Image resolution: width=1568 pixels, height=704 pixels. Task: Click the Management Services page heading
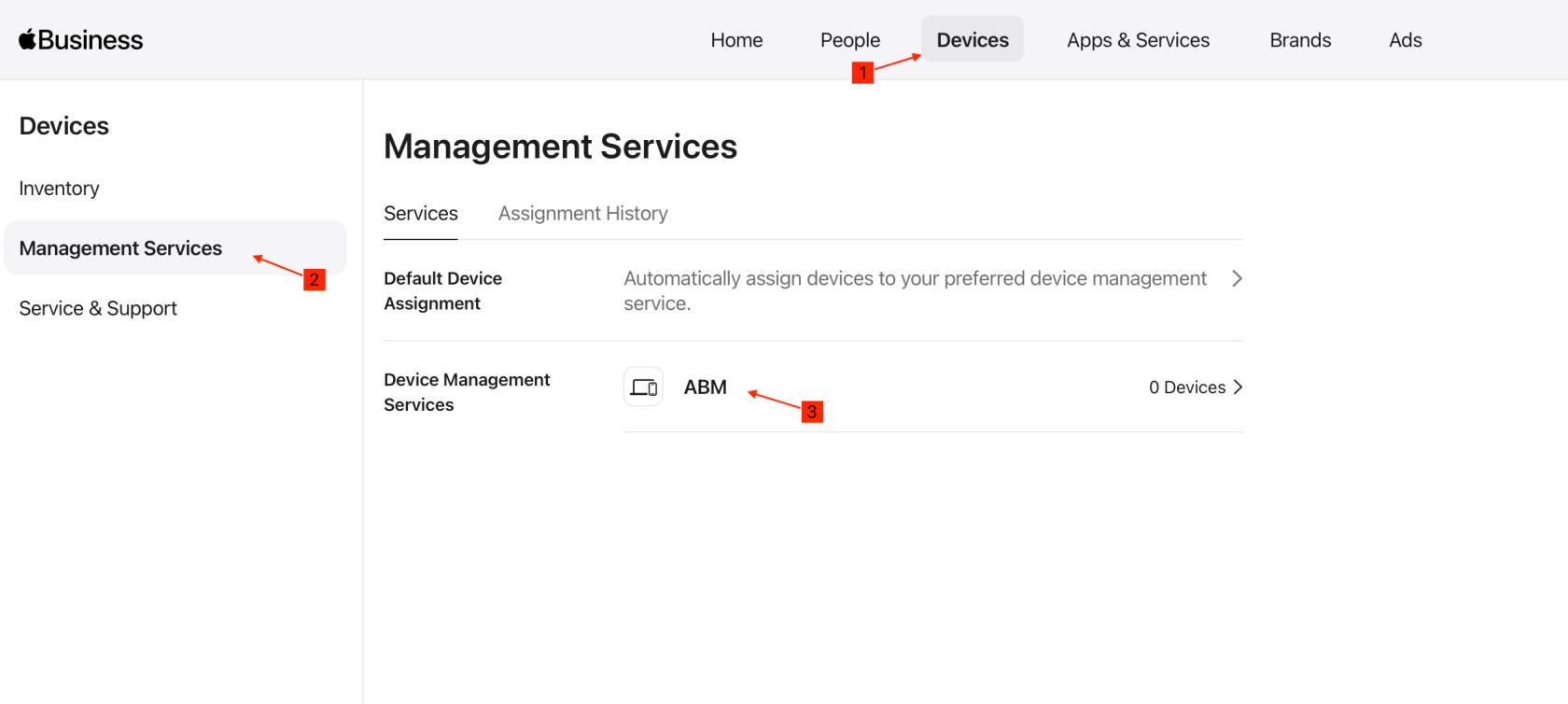point(560,147)
